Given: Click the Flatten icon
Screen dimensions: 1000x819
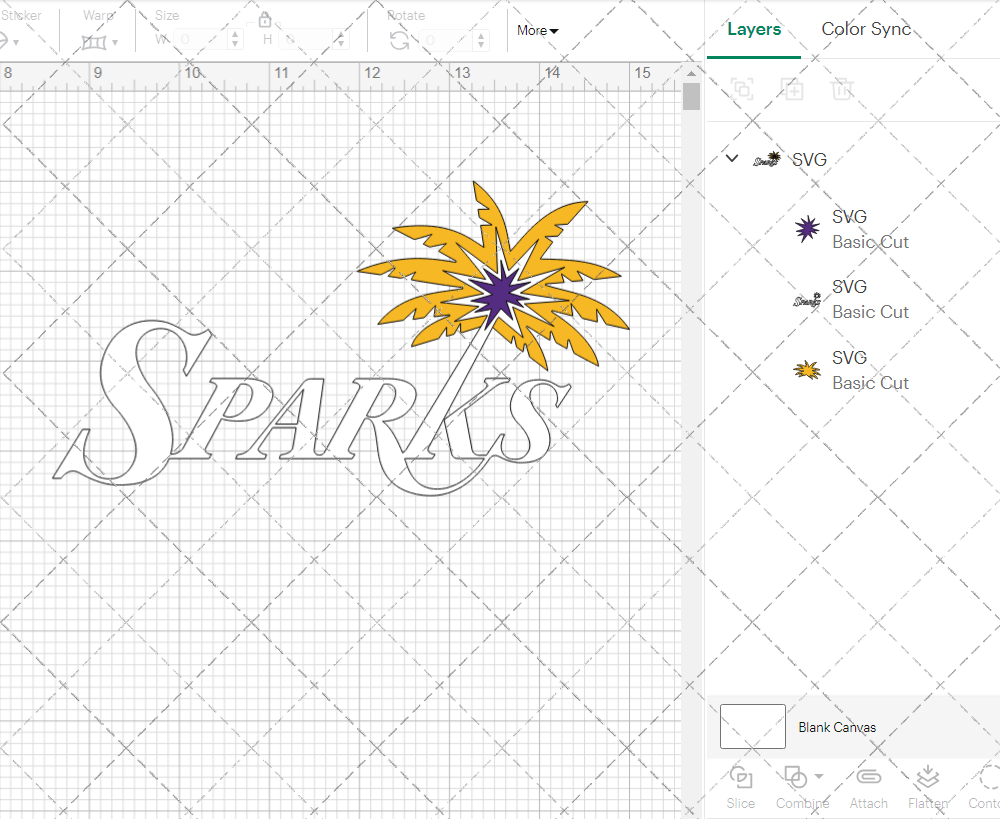Looking at the screenshot, I should [x=927, y=778].
